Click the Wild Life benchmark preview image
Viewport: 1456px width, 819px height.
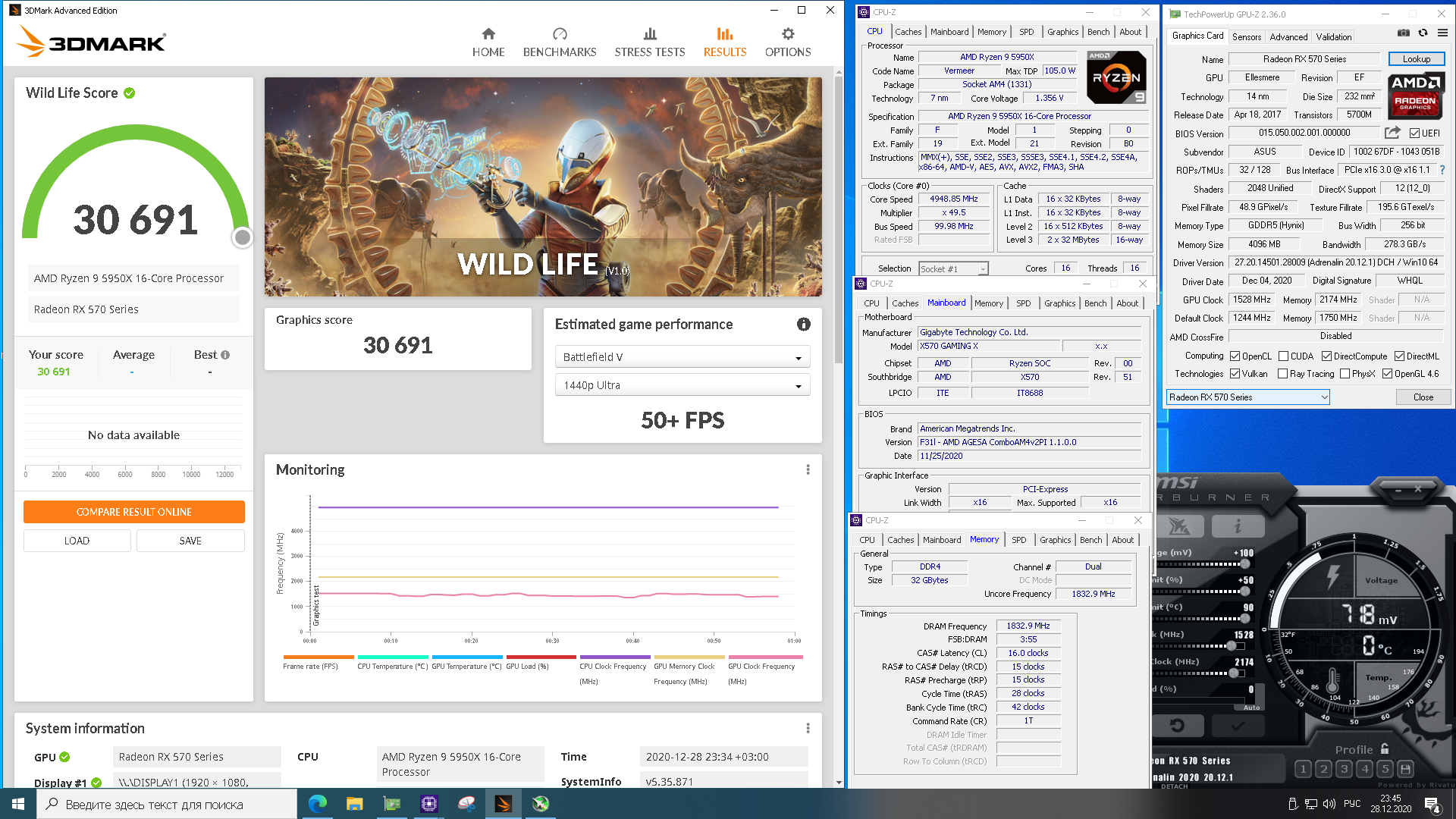tap(543, 187)
